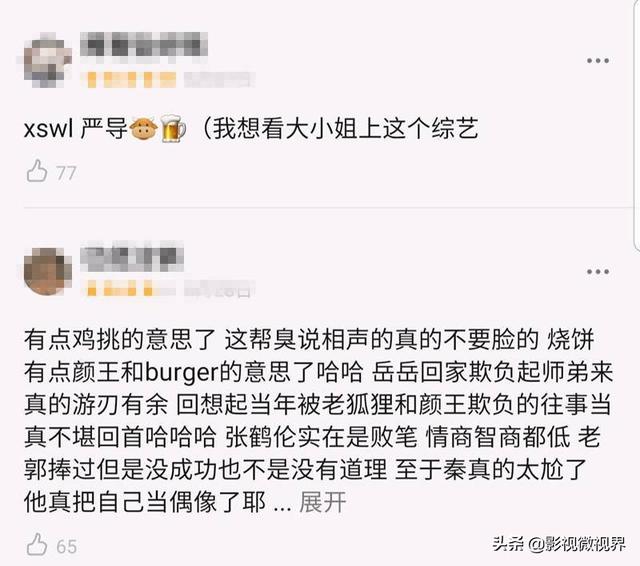Click the blurred date on first comment

[219, 80]
